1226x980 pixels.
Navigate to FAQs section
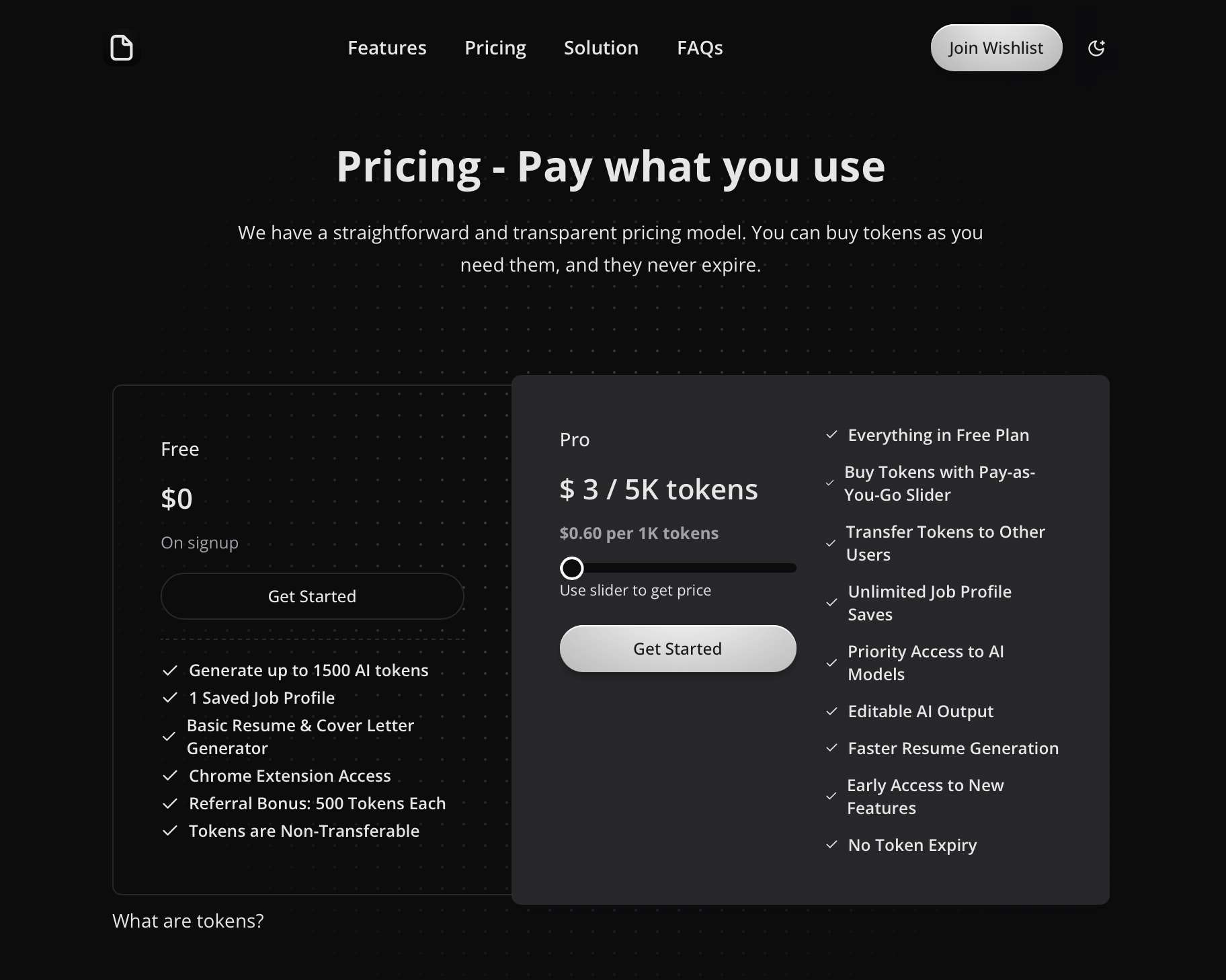700,48
